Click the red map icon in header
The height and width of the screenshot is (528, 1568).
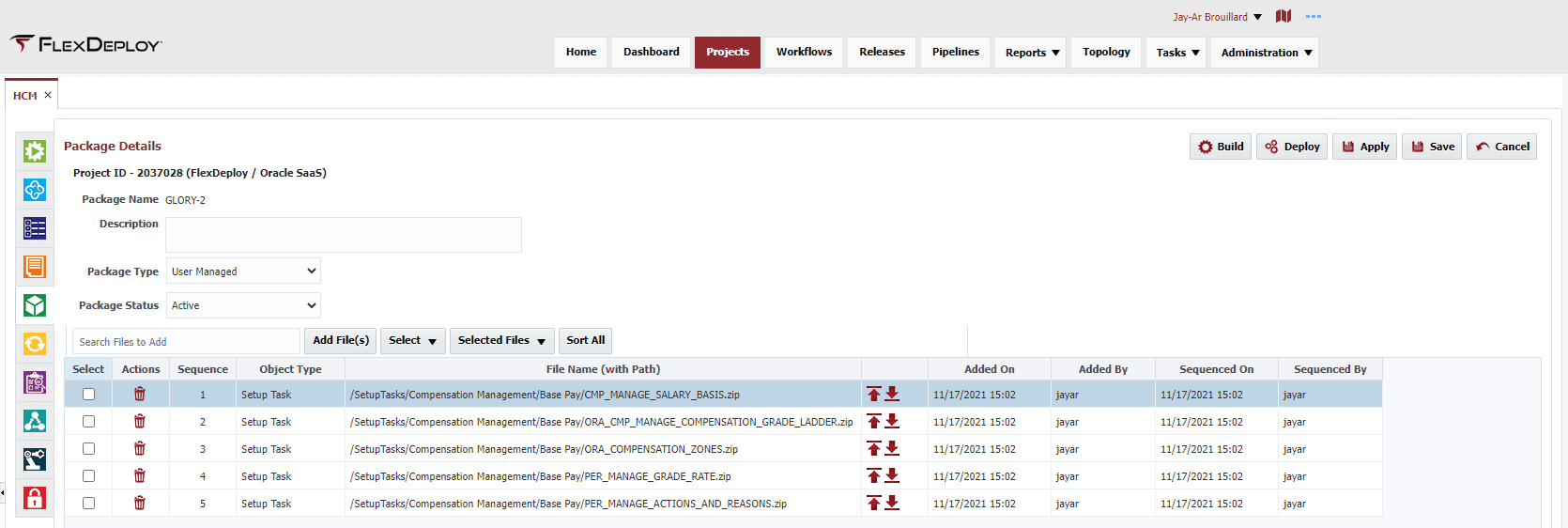pyautogui.click(x=1284, y=16)
